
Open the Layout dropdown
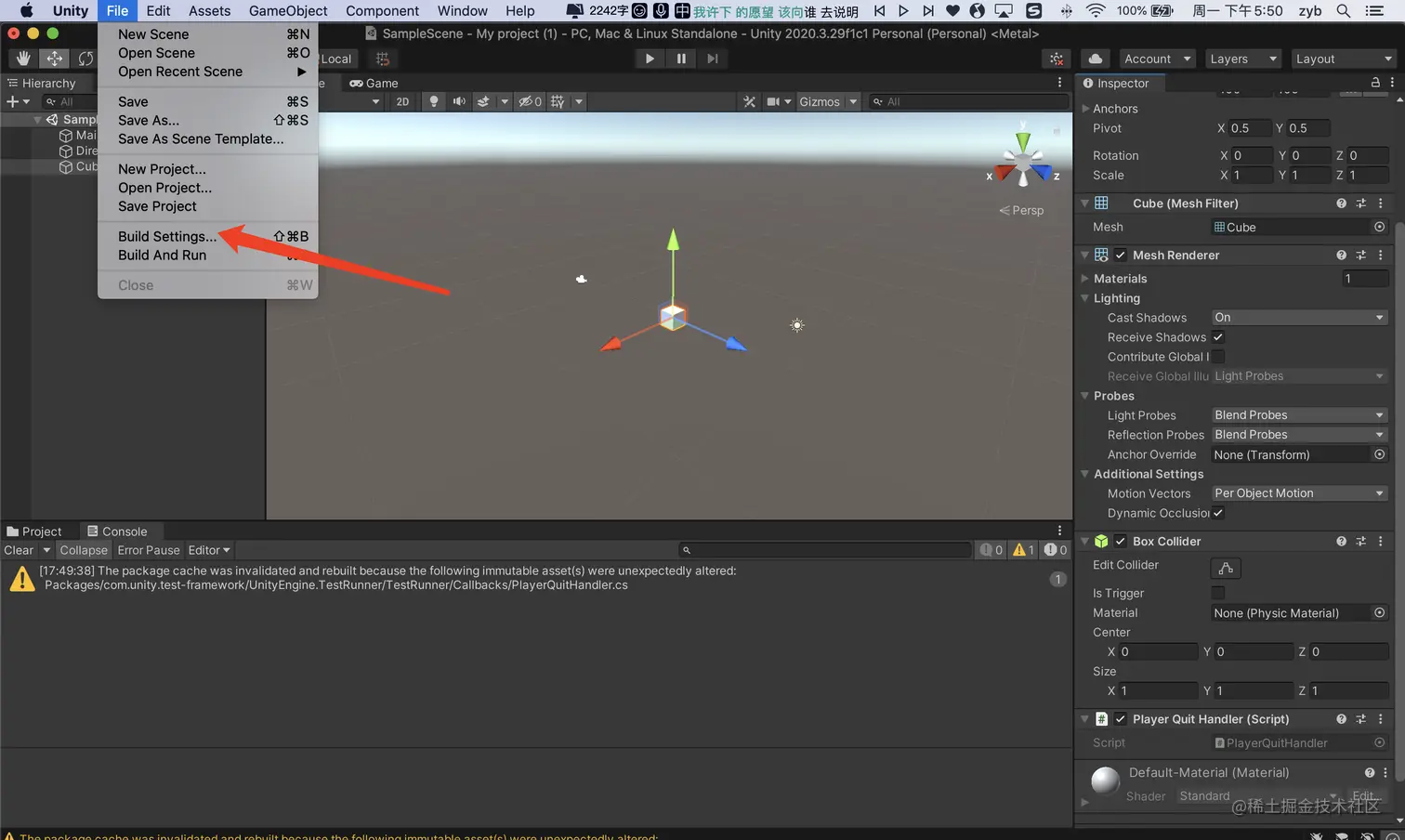(x=1344, y=59)
